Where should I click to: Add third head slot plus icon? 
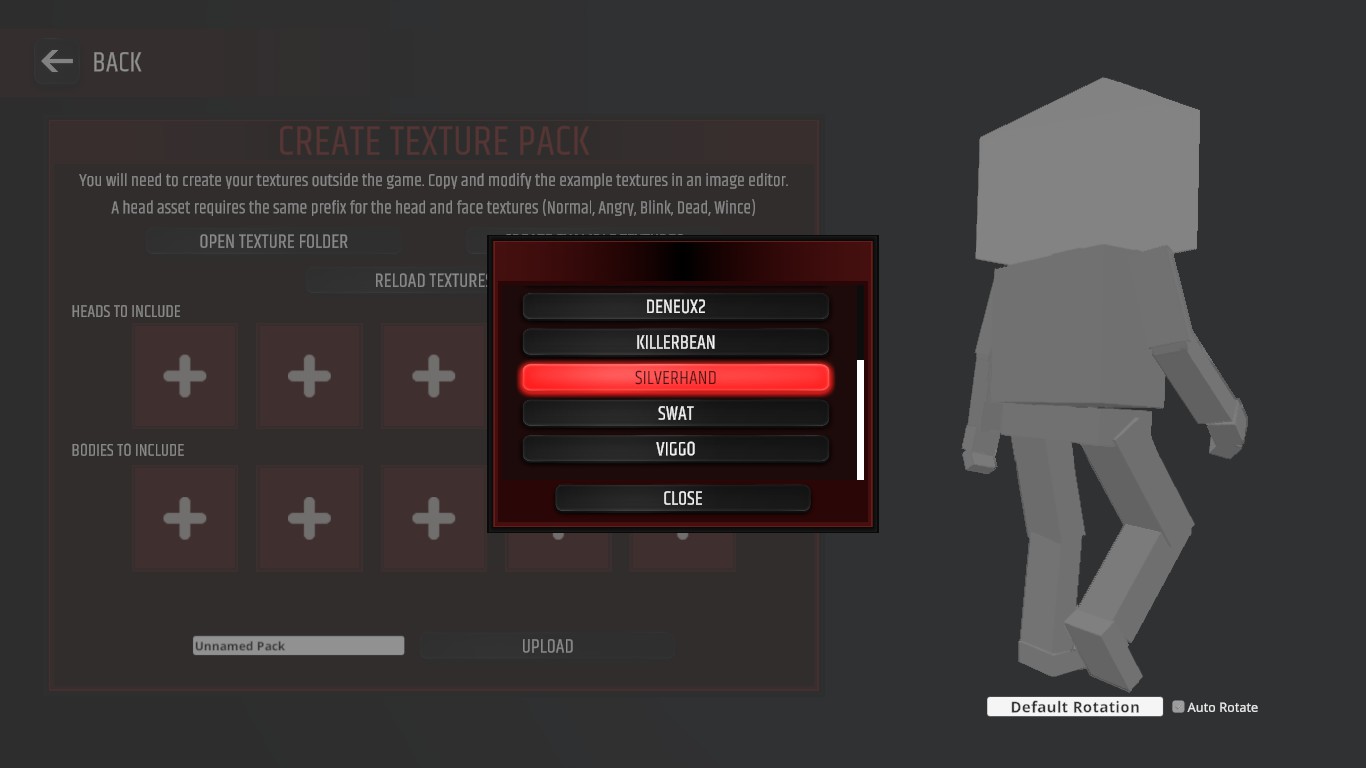(x=433, y=376)
